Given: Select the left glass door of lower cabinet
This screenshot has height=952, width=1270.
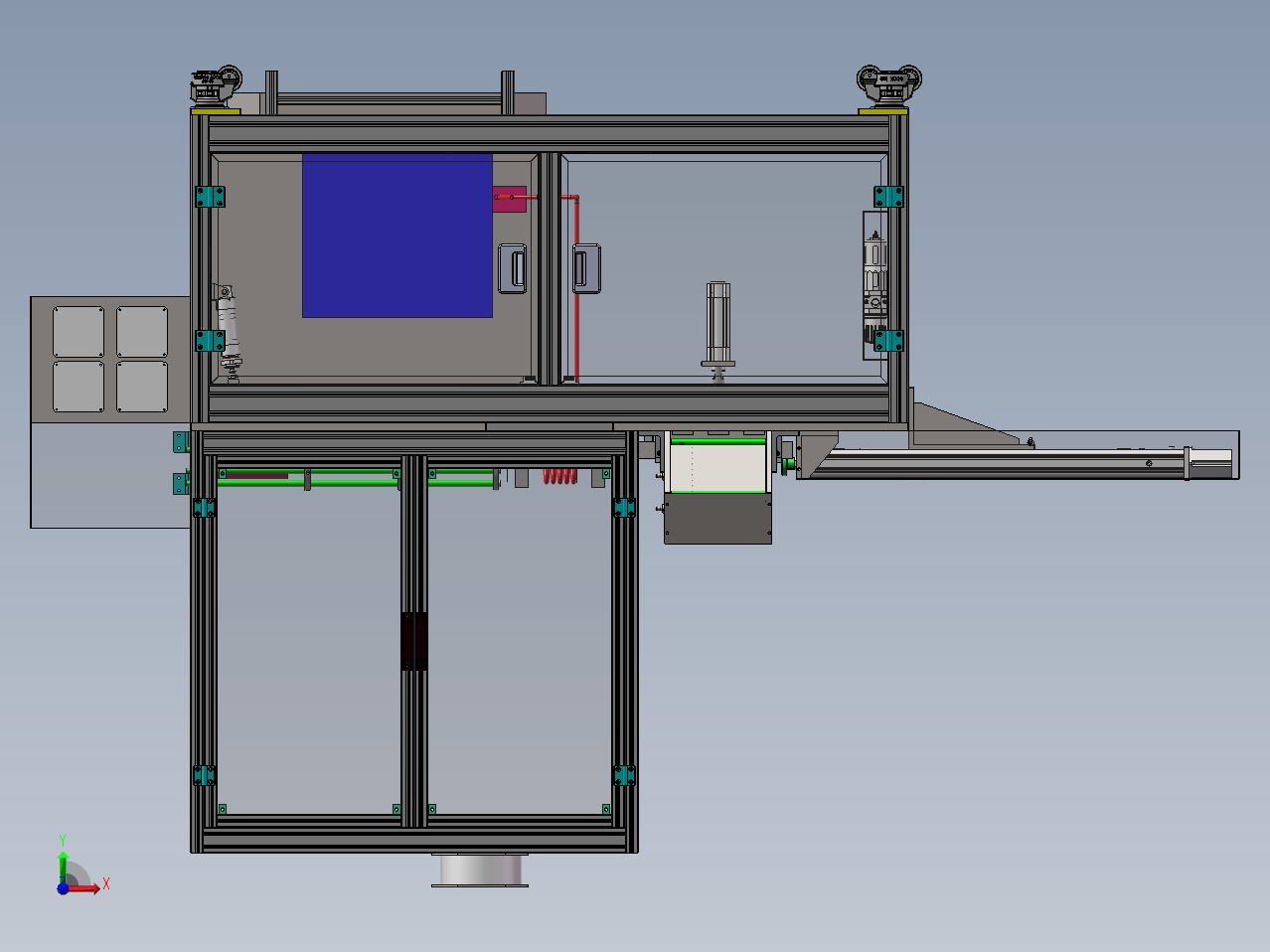Looking at the screenshot, I should click(x=308, y=643).
